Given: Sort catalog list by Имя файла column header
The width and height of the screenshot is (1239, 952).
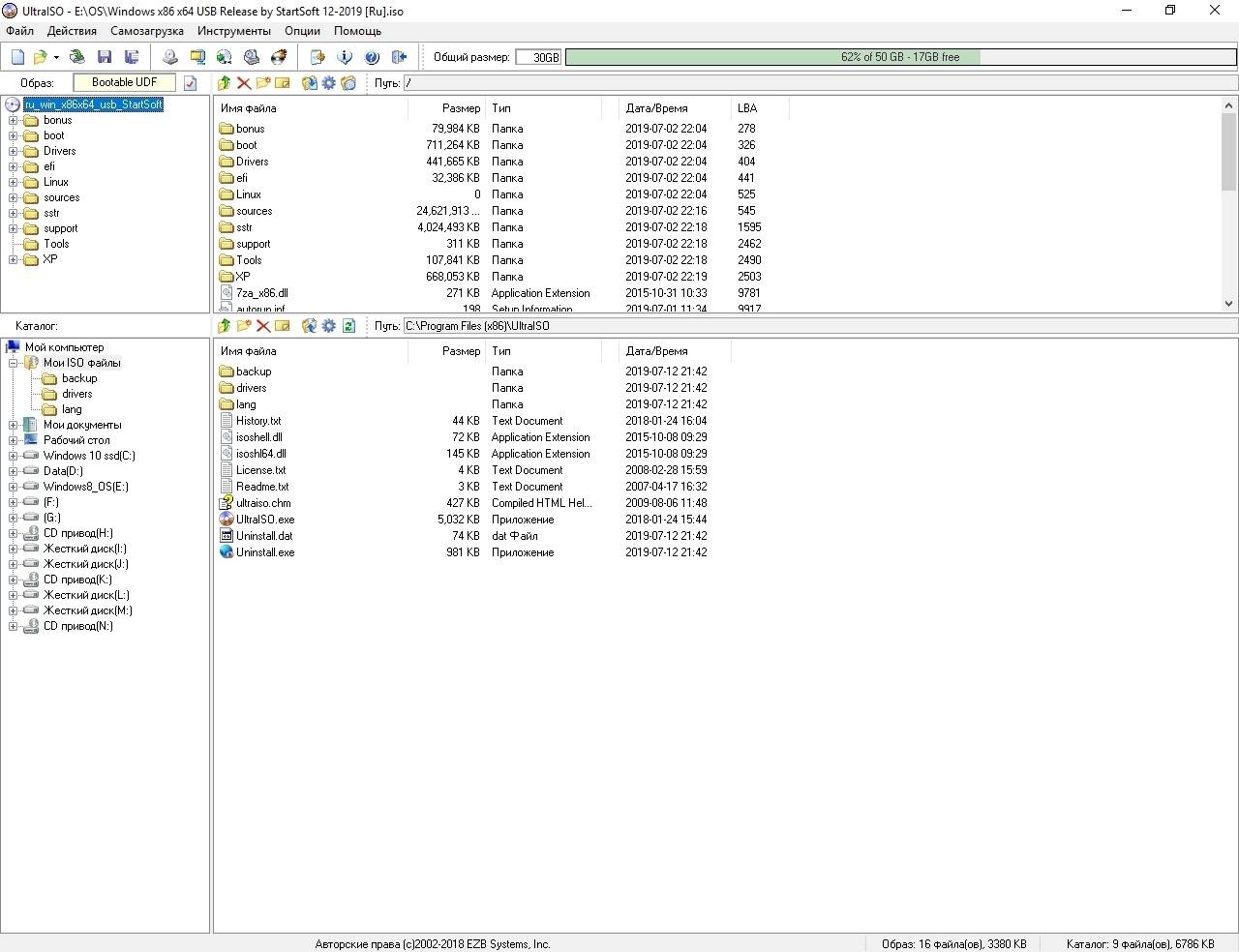Looking at the screenshot, I should (311, 351).
